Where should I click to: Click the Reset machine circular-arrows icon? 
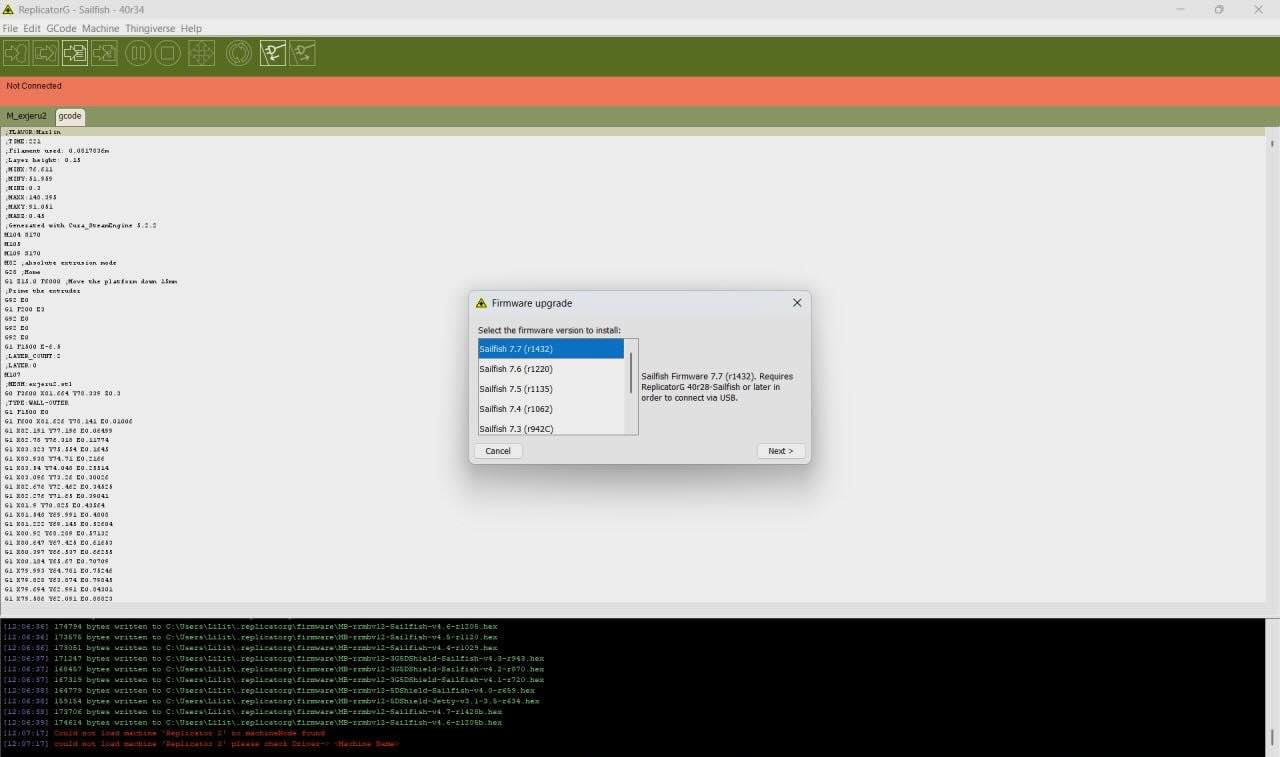click(x=239, y=53)
